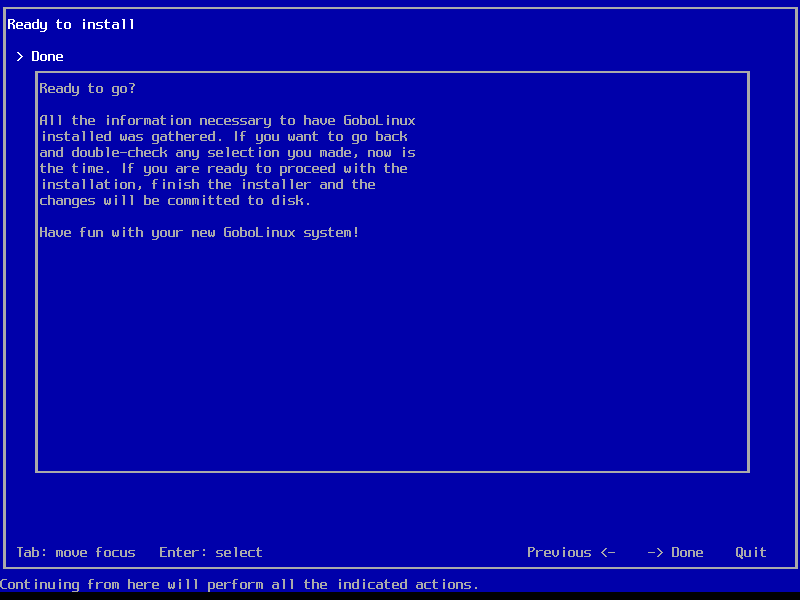Select Quit to exit the installer
The height and width of the screenshot is (600, 800).
(750, 552)
